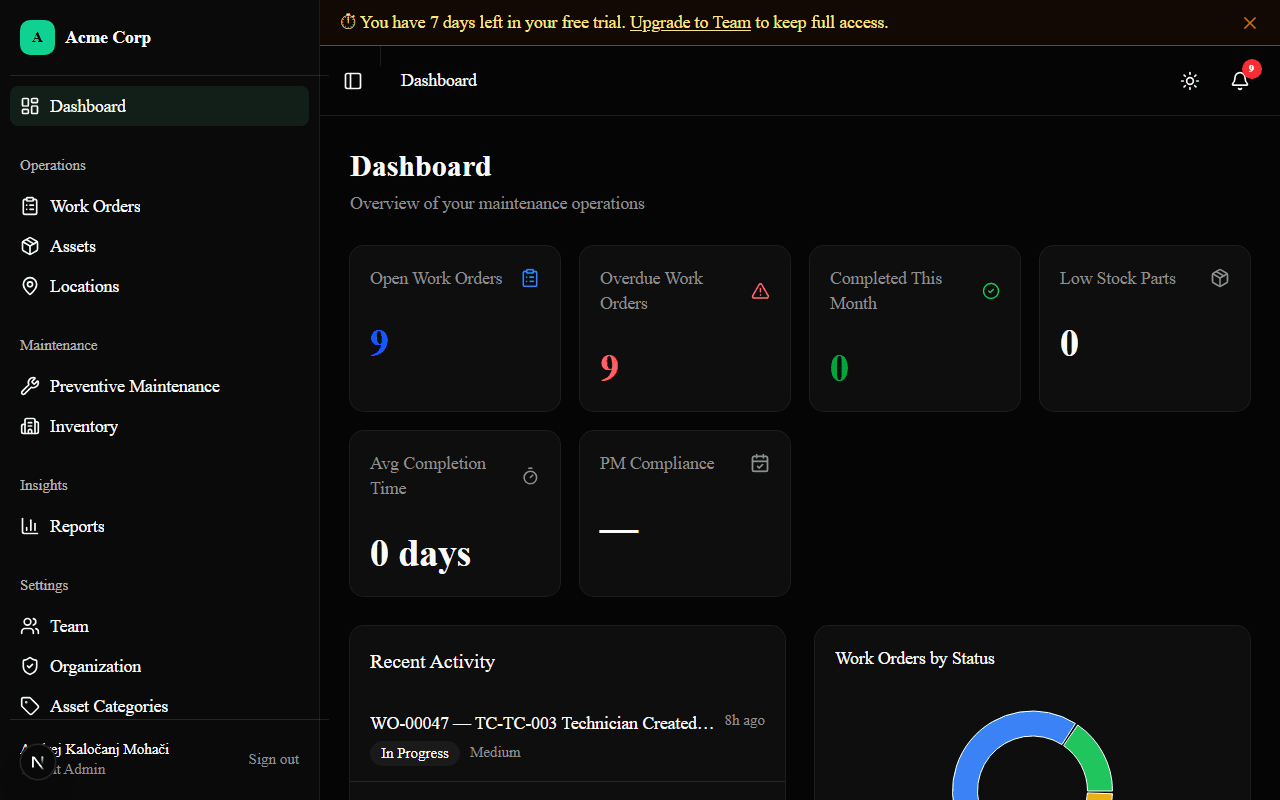Open Work Orders from the sidebar
The width and height of the screenshot is (1280, 800).
coord(96,206)
